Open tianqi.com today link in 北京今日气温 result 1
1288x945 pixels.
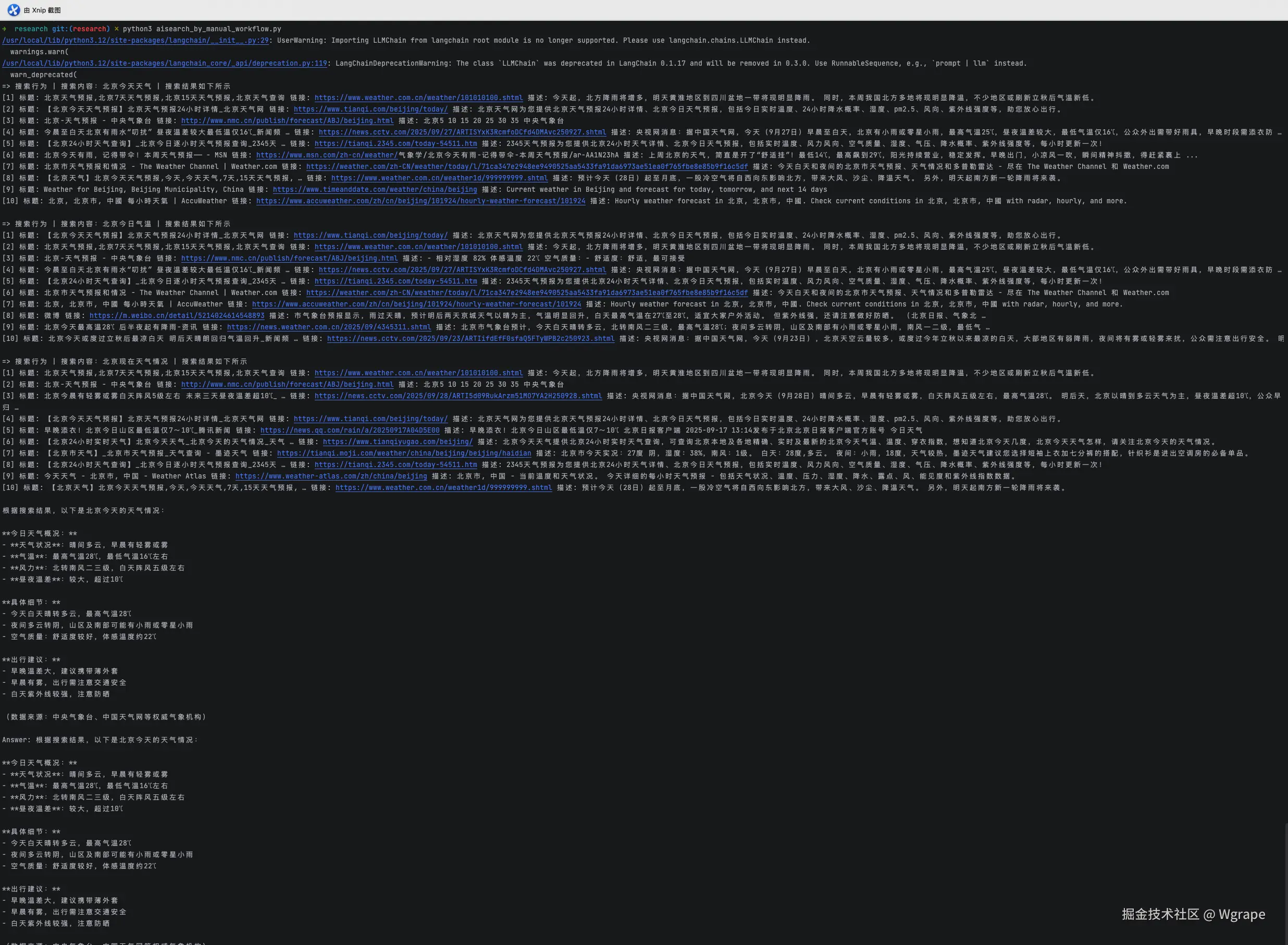[370, 235]
